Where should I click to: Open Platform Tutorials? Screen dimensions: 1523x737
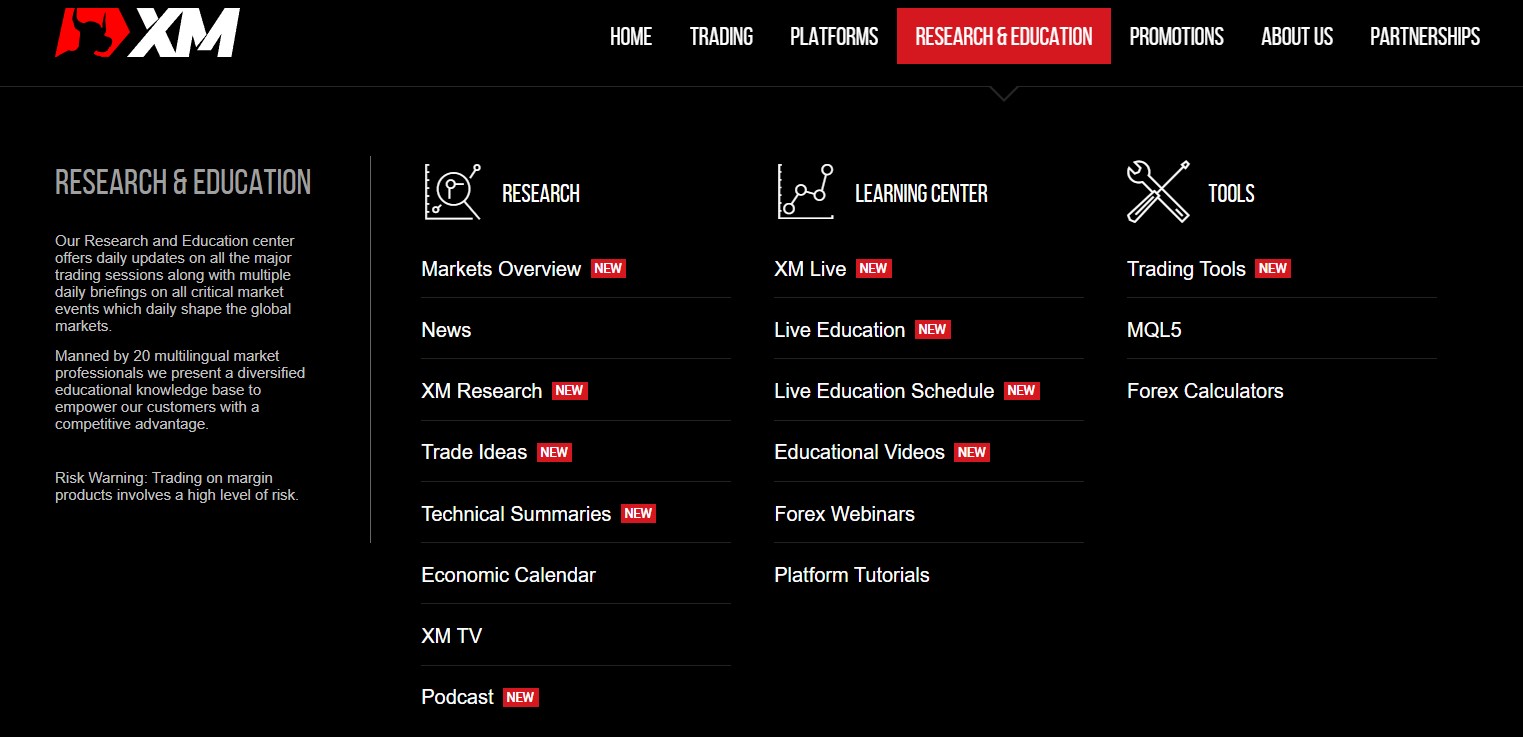(852, 575)
